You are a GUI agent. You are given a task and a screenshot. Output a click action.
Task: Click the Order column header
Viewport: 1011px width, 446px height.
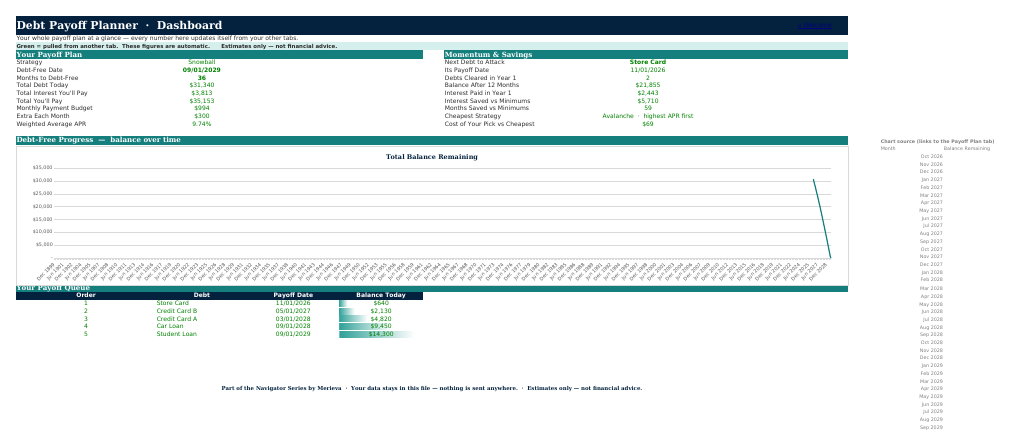[86, 295]
